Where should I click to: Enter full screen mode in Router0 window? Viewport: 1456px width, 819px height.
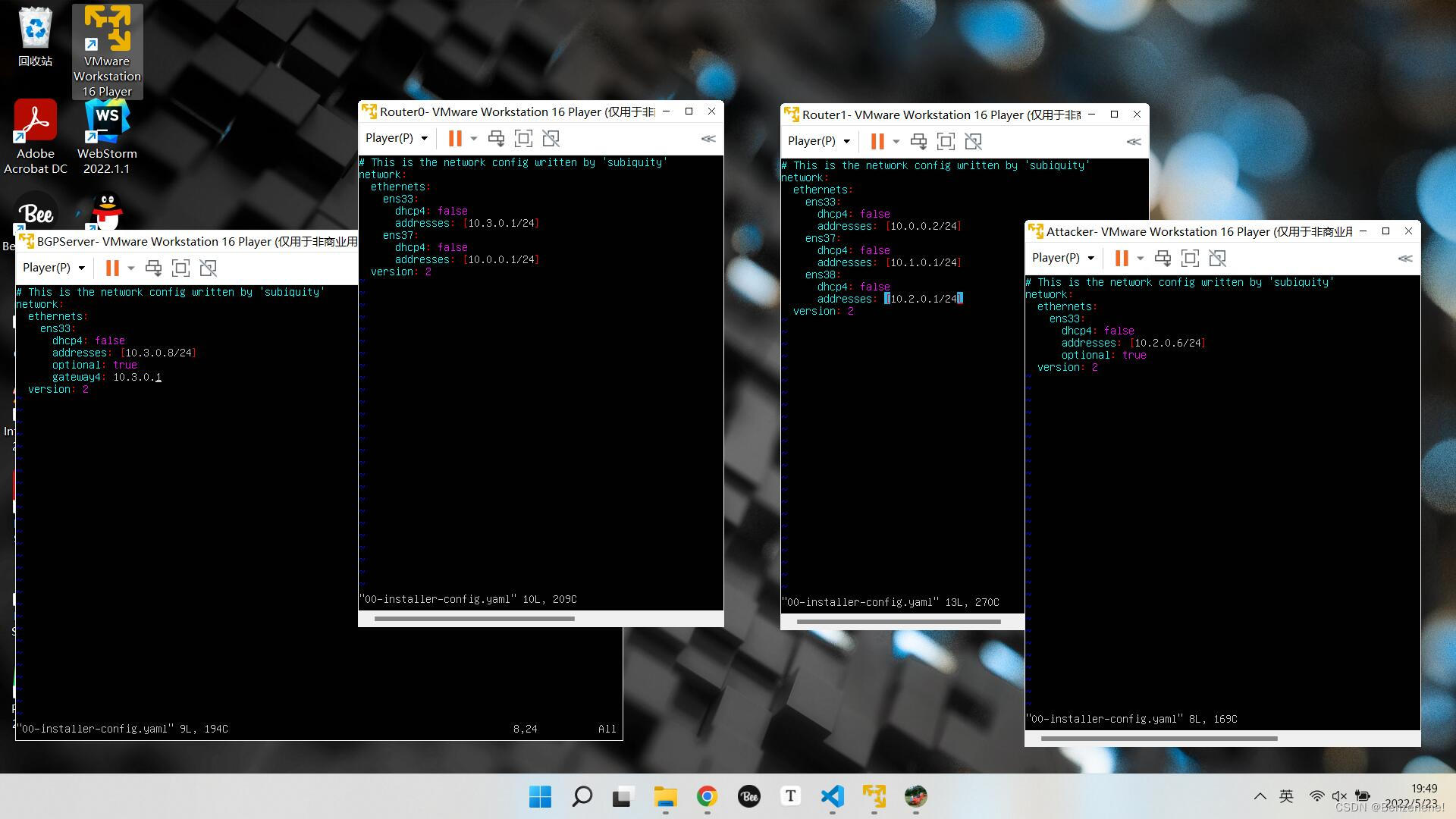pos(523,138)
